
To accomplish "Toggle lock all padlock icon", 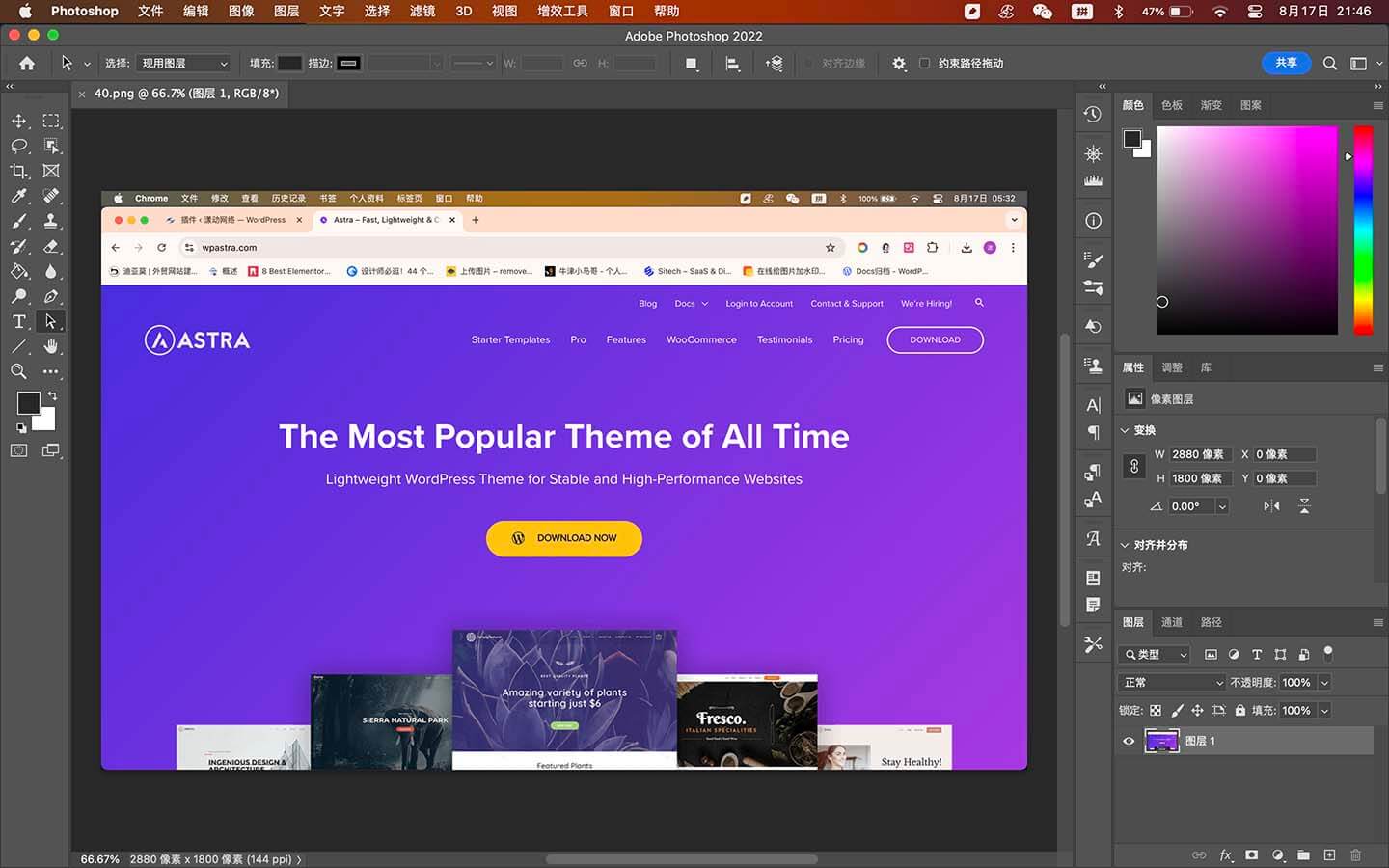I will point(1239,711).
